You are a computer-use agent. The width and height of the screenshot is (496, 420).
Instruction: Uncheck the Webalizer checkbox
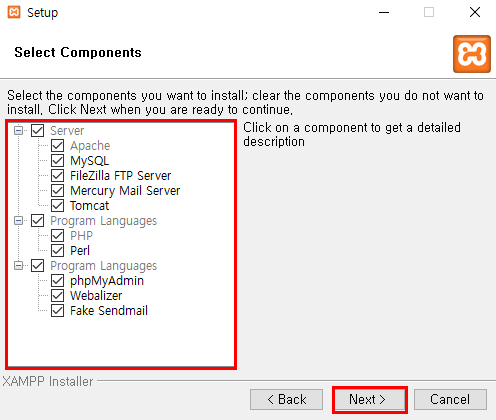[x=57, y=295]
